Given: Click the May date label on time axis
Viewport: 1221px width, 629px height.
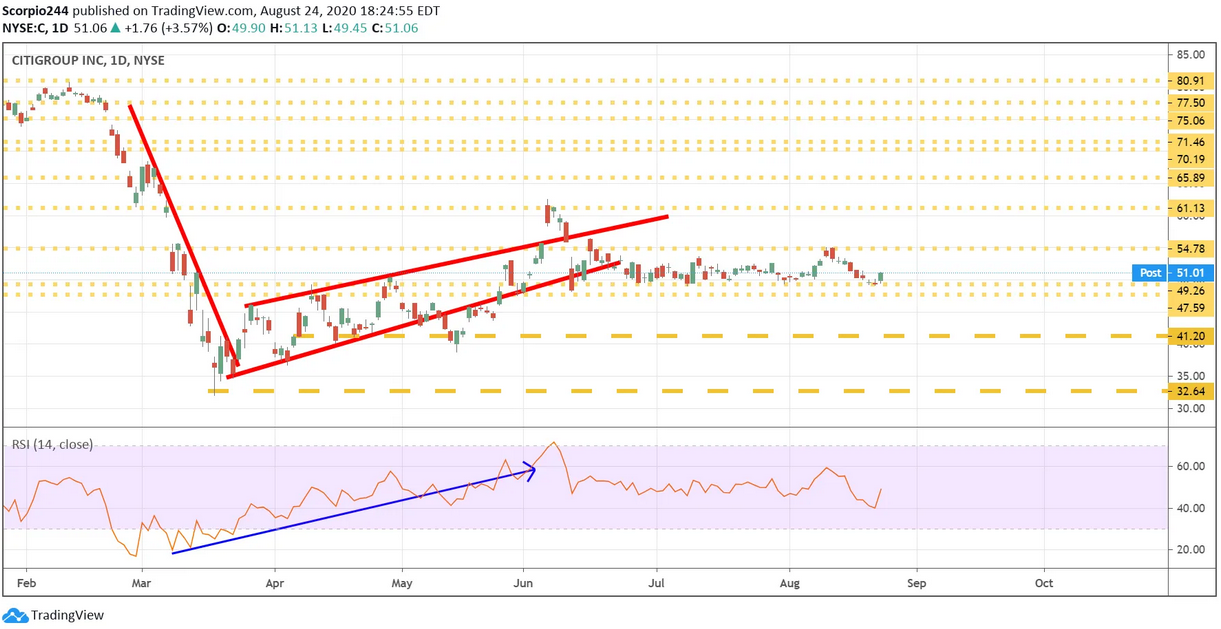Looking at the screenshot, I should [x=402, y=581].
